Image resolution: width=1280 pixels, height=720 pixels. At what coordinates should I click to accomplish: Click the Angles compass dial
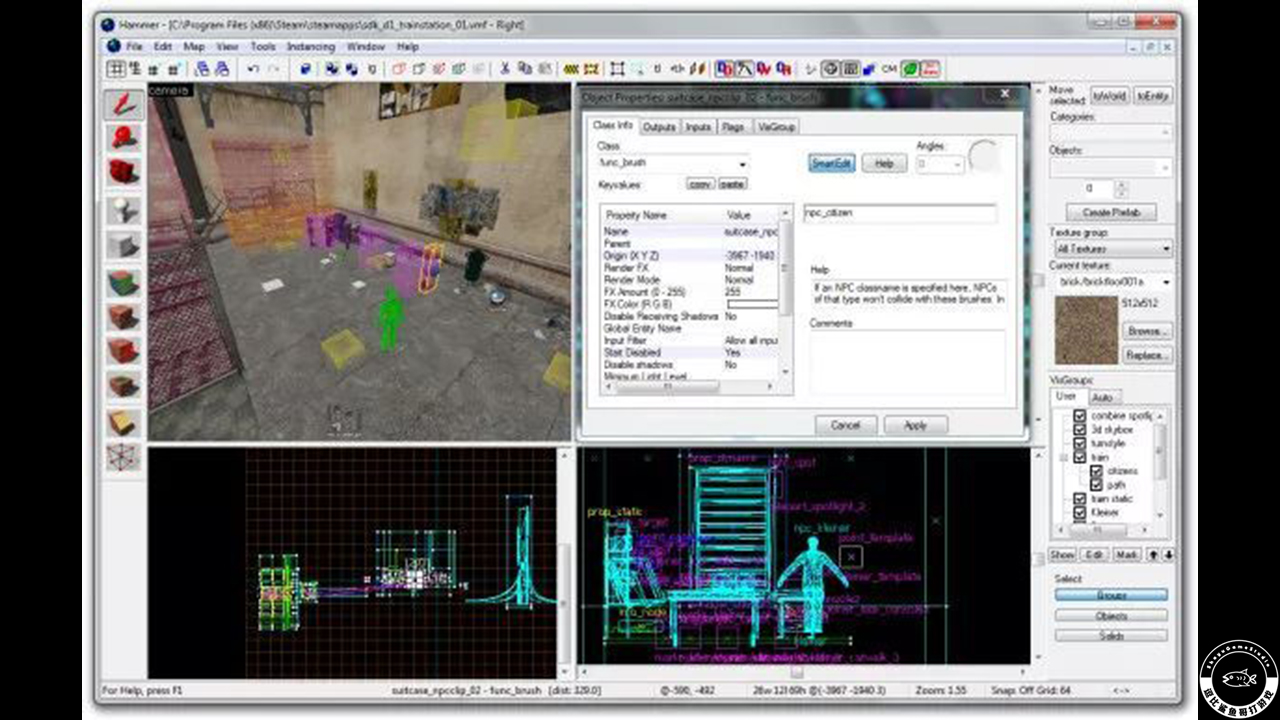[x=984, y=157]
